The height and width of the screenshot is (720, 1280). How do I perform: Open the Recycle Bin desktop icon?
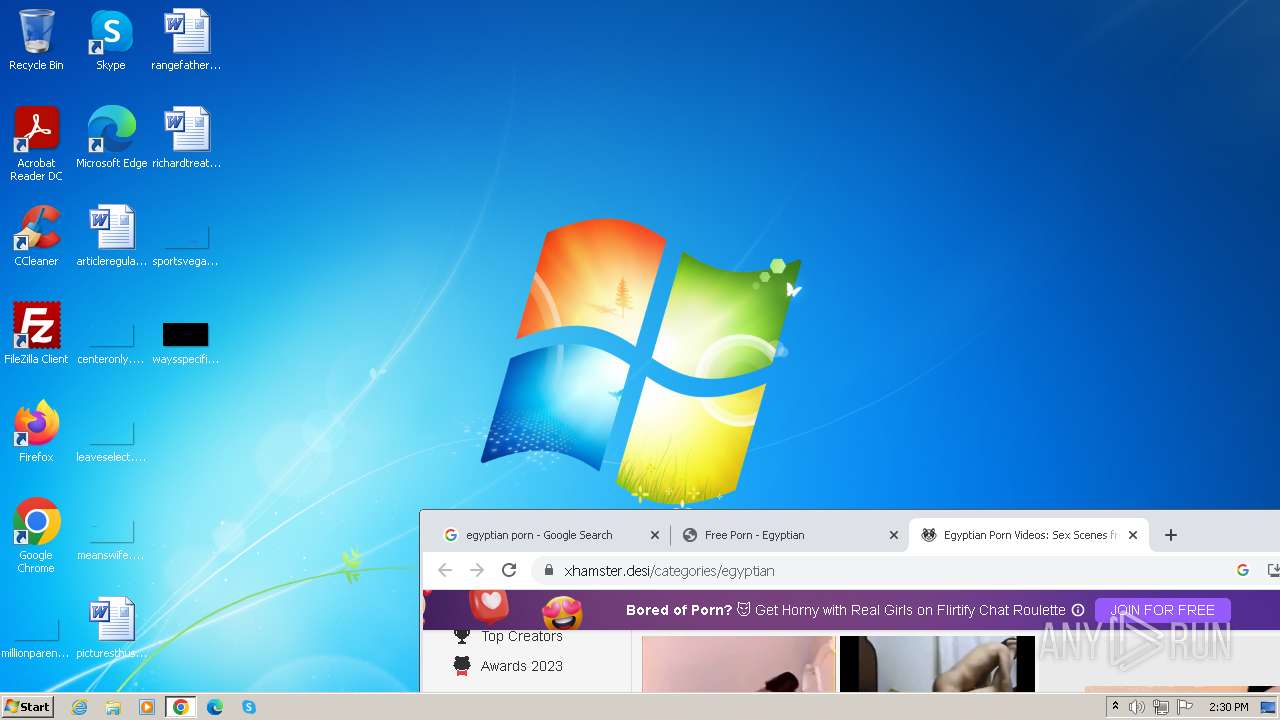pos(36,41)
